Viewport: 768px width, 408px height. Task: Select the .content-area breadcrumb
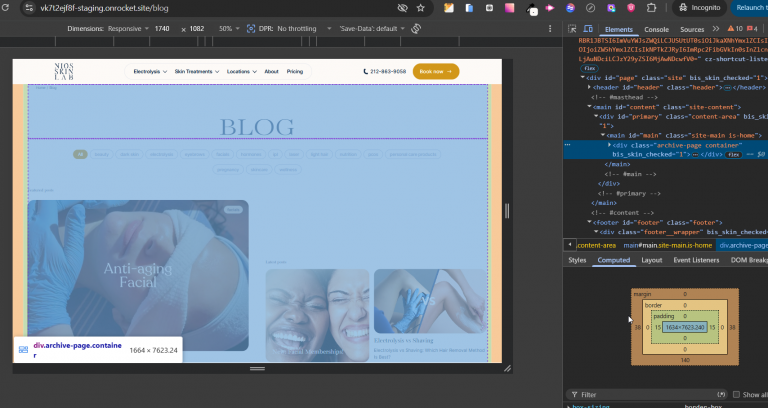click(596, 245)
